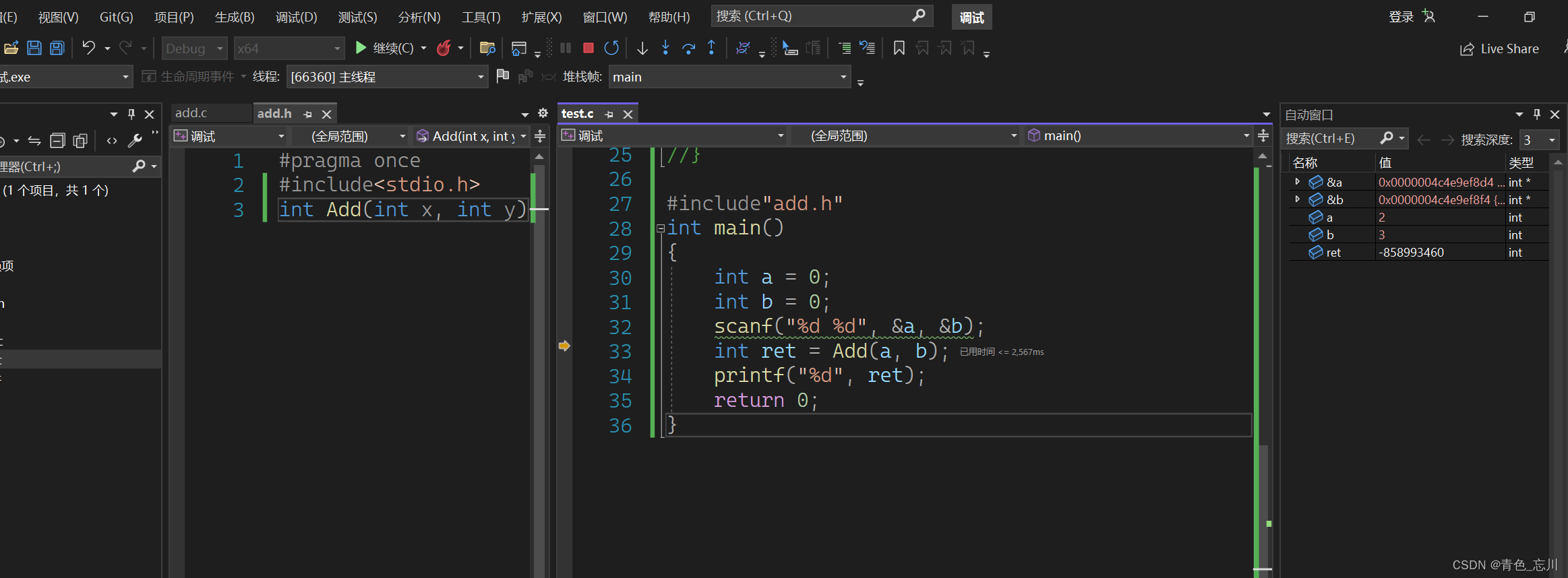Click the 继续(C) Continue button

coord(386,48)
